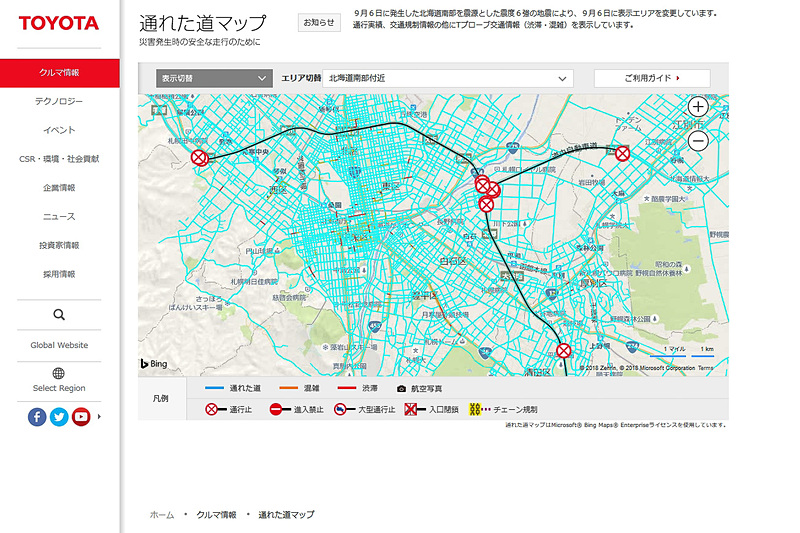This screenshot has height=533, width=800.
Task: Open ニュース in the sidebar
Action: (x=59, y=217)
